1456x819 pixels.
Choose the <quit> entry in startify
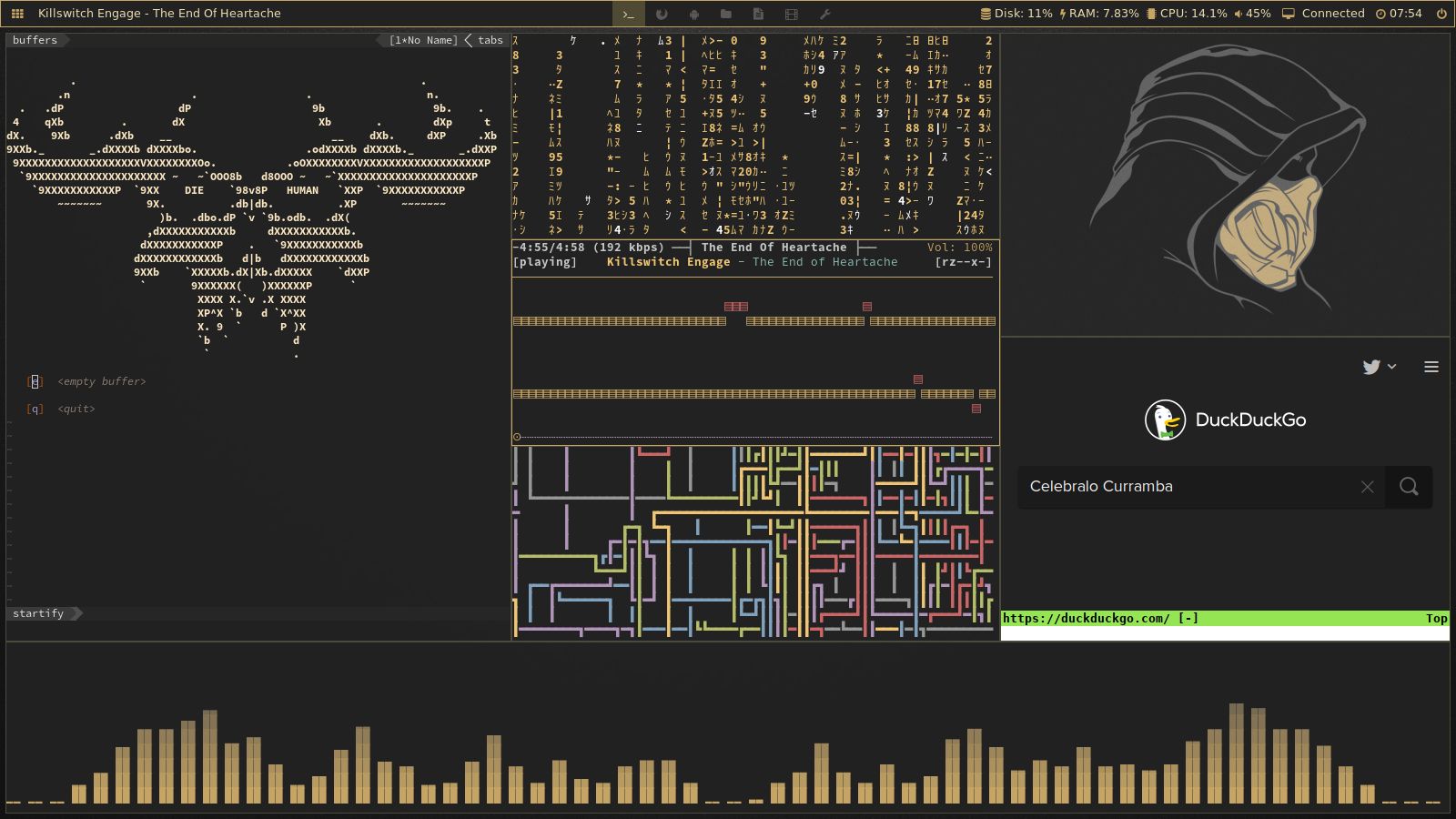pos(76,409)
